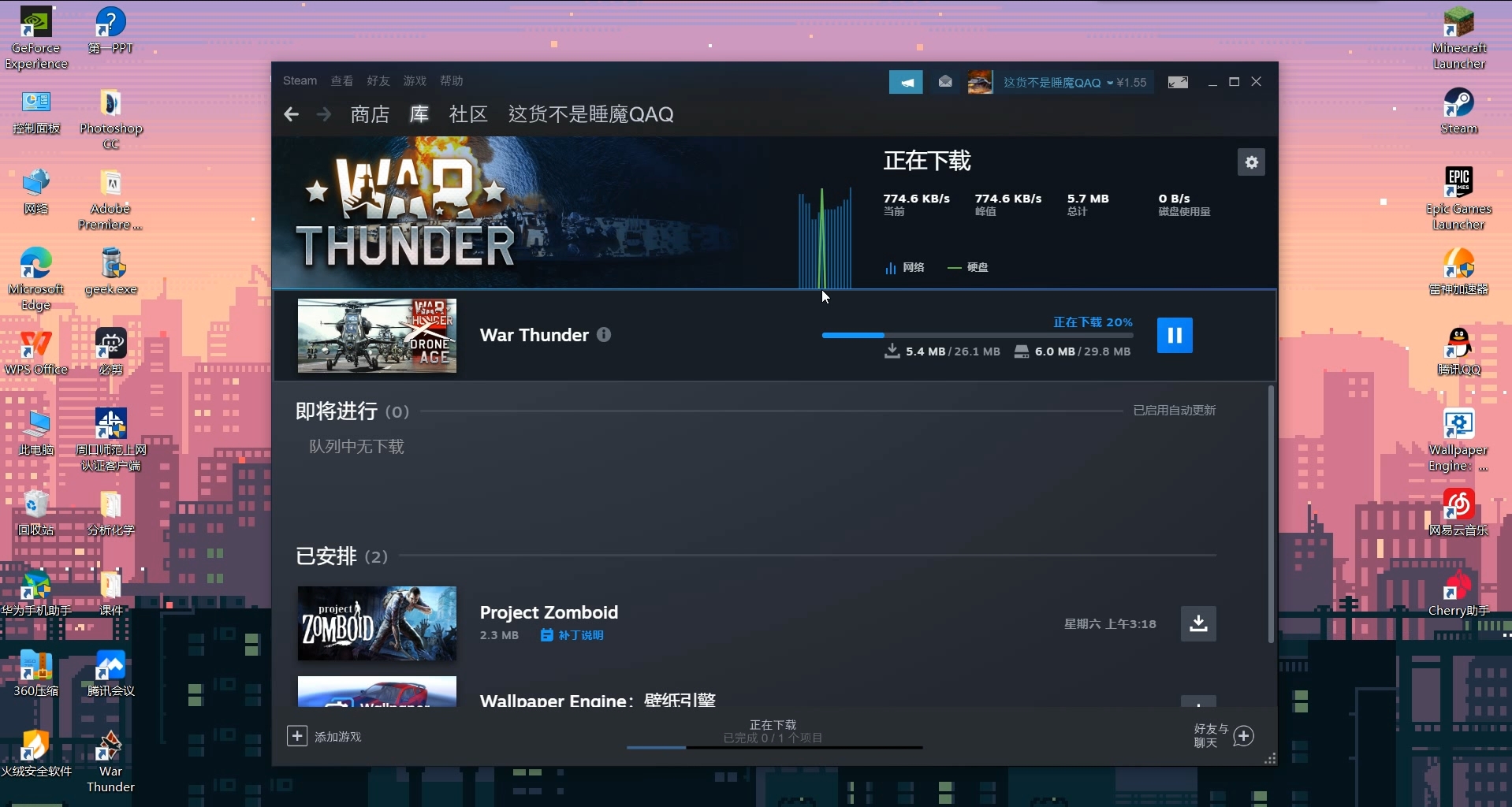Open the Adobe Premiere desktop icon

click(x=110, y=200)
